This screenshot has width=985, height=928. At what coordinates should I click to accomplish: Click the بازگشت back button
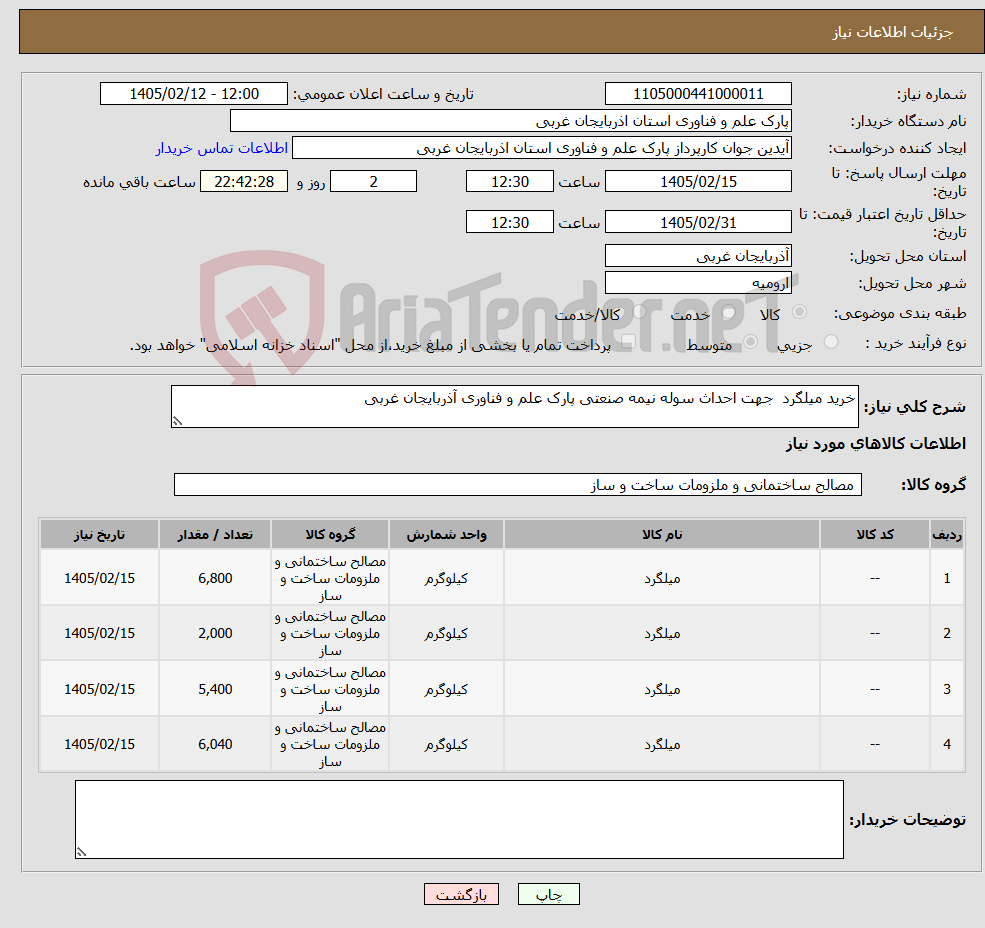coord(461,894)
